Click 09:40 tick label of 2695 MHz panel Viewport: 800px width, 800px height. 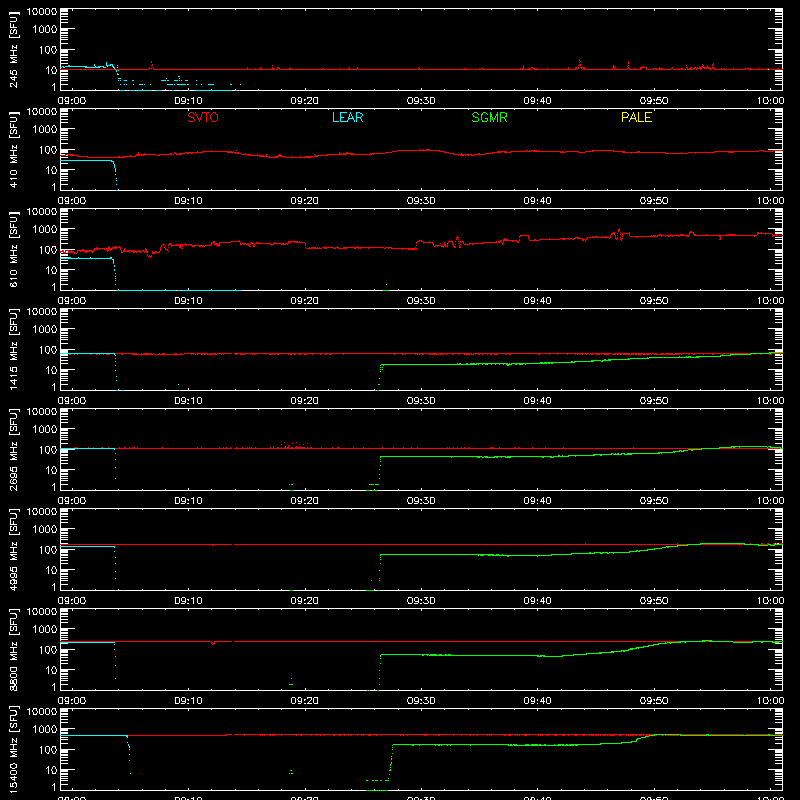click(x=537, y=501)
